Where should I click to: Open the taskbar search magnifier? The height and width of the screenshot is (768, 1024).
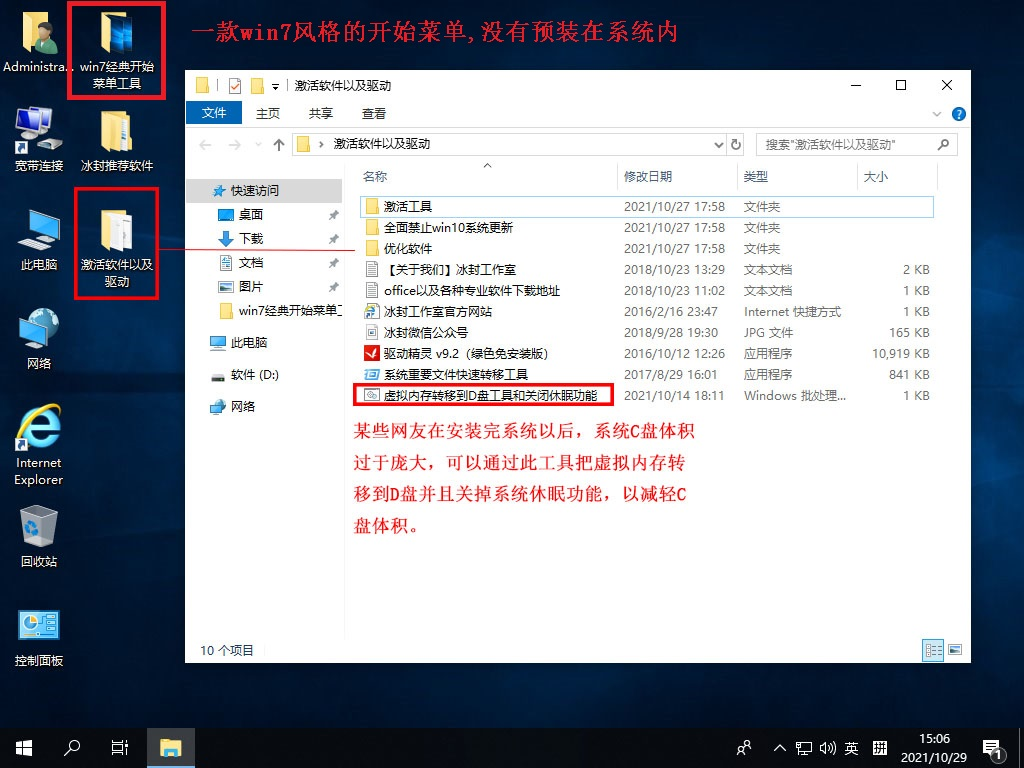pyautogui.click(x=72, y=747)
